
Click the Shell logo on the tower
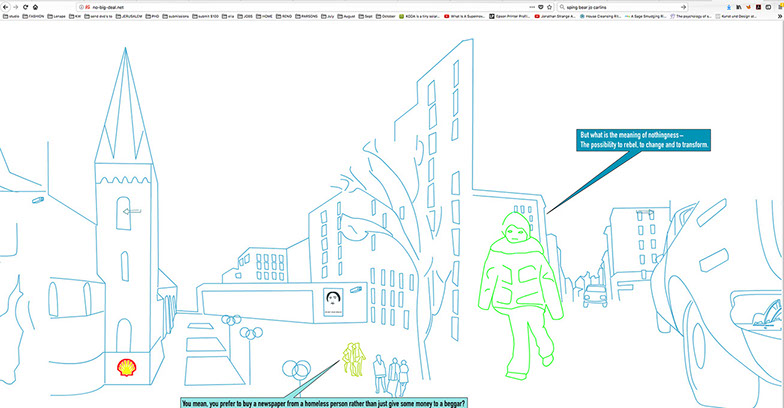[x=127, y=367]
